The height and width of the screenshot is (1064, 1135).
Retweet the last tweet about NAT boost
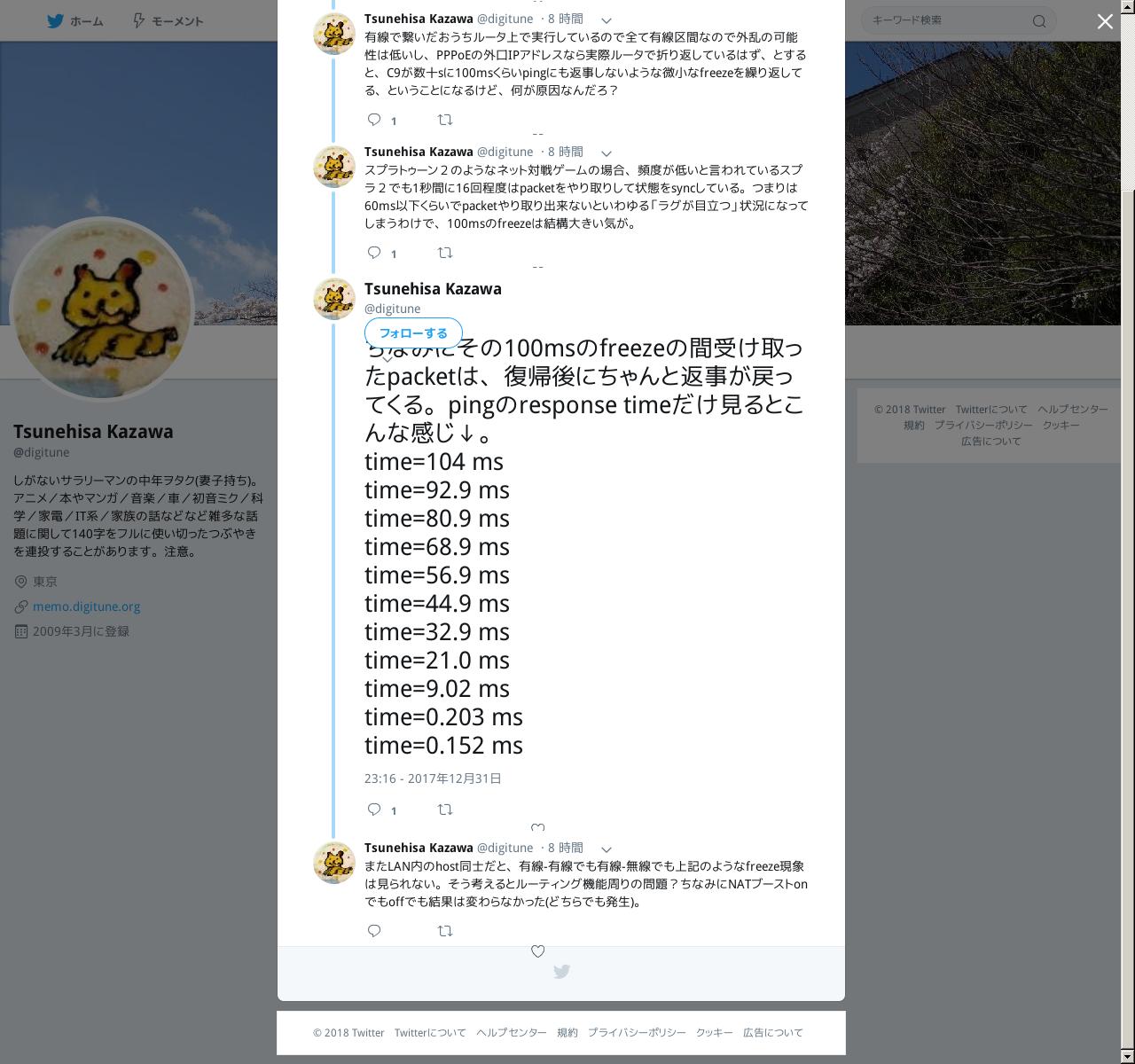445,931
